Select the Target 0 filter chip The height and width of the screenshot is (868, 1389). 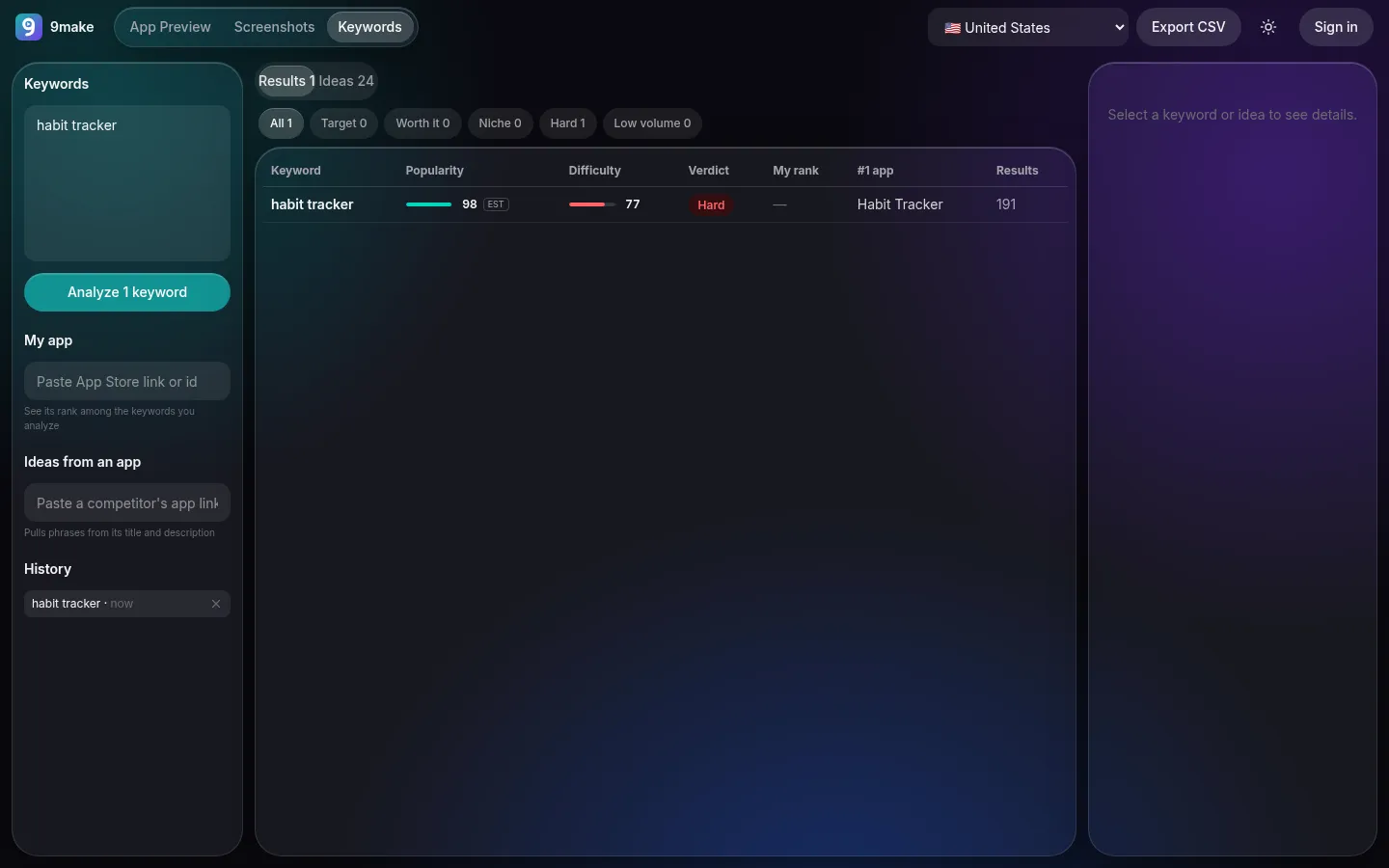[343, 123]
